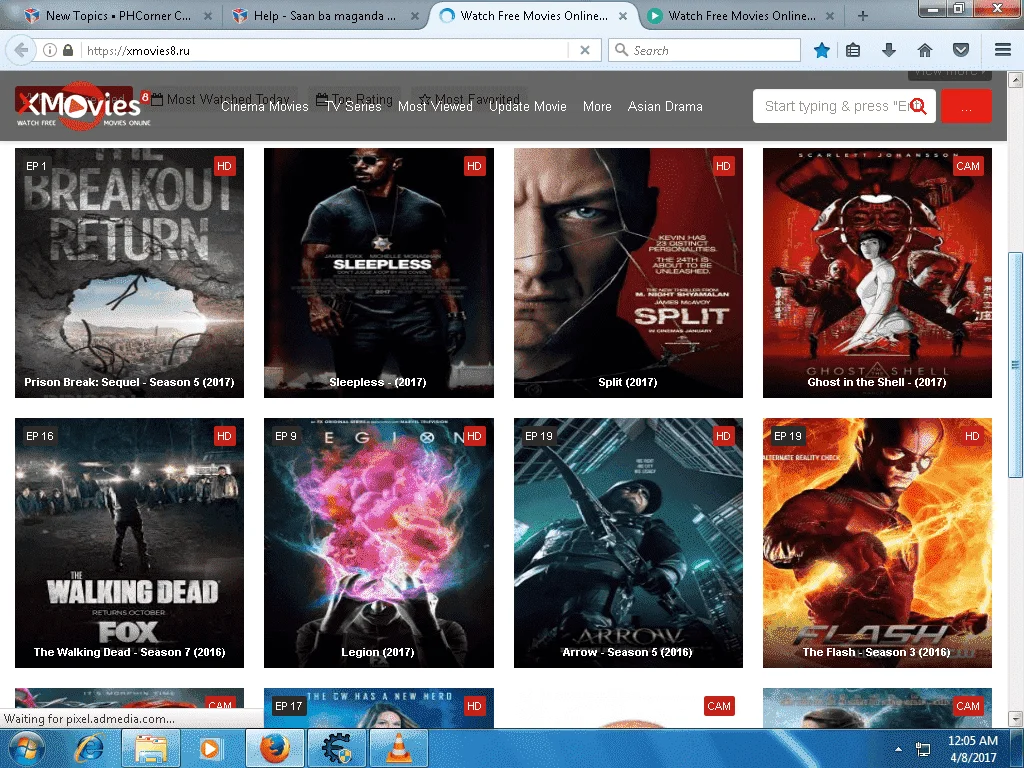Stop loading with the address bar X
The height and width of the screenshot is (768, 1024).
pyautogui.click(x=585, y=50)
